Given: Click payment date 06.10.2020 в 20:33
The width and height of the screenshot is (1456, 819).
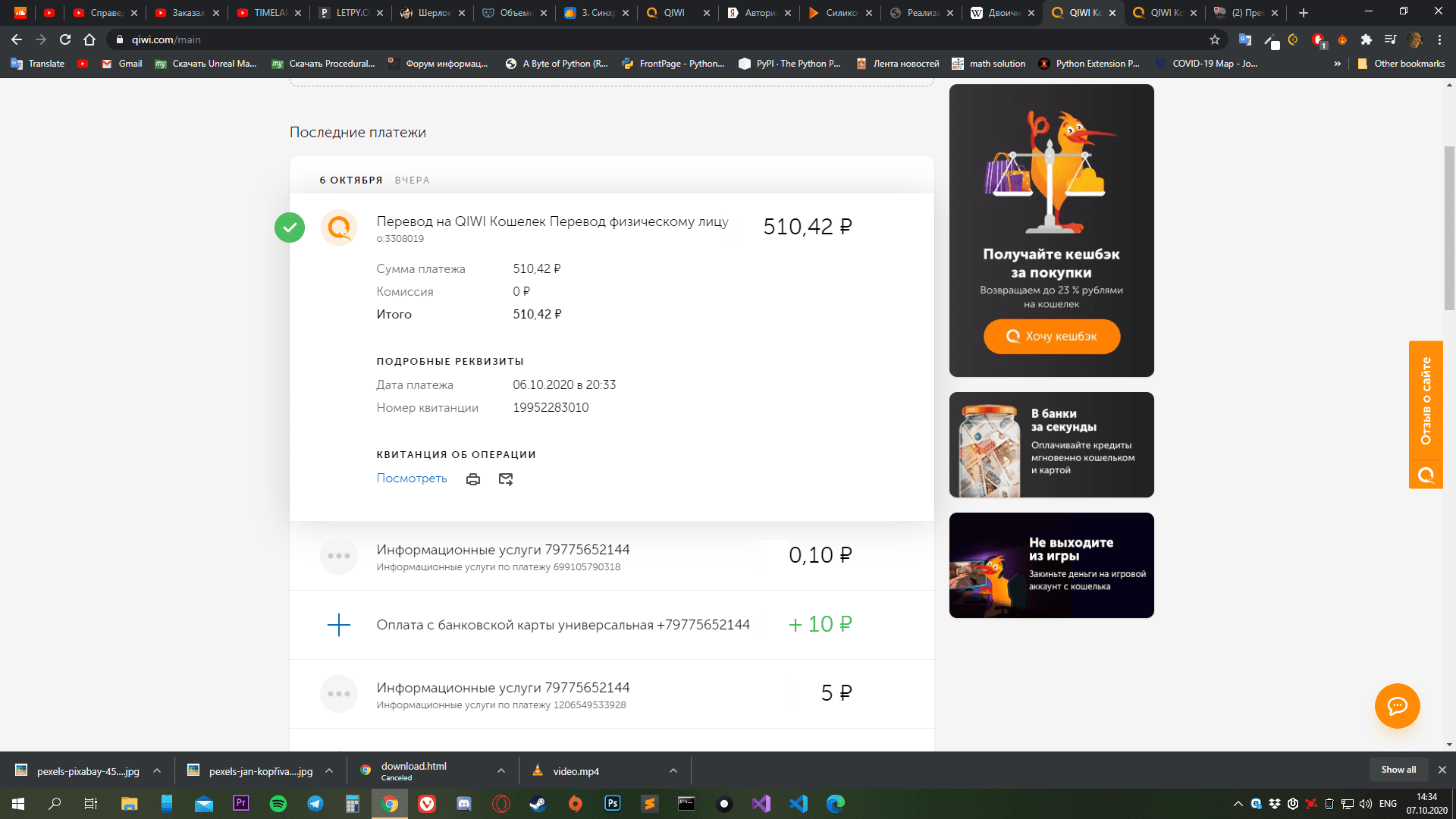Looking at the screenshot, I should pyautogui.click(x=564, y=385).
